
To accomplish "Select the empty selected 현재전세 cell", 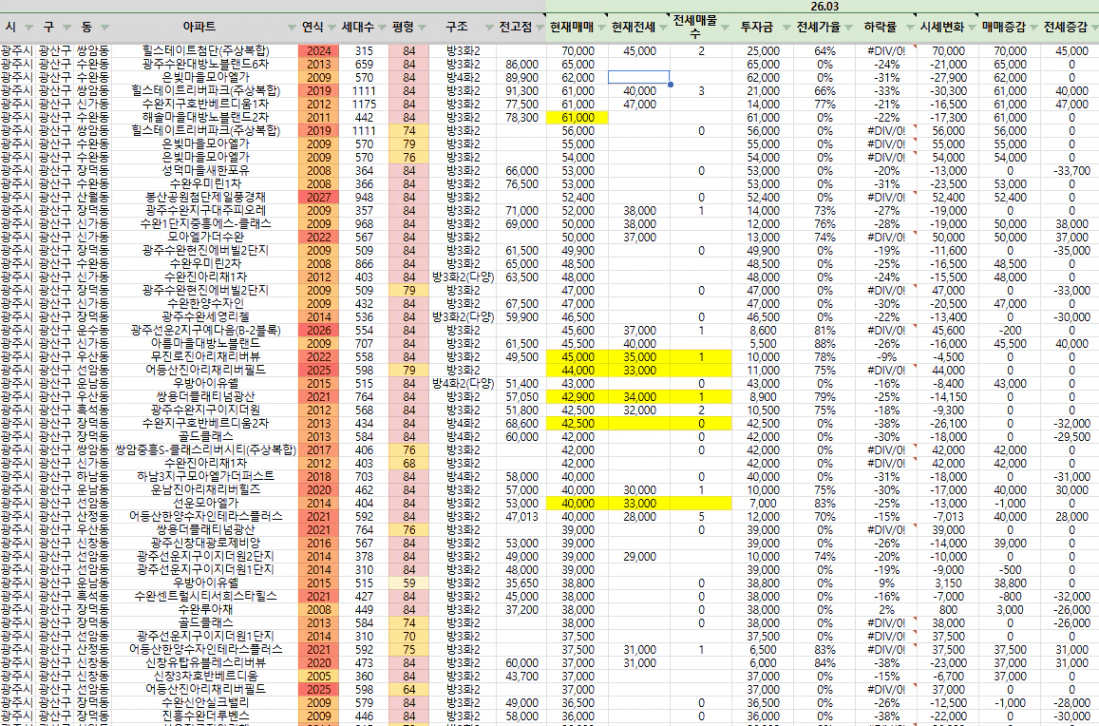I will pyautogui.click(x=638, y=77).
